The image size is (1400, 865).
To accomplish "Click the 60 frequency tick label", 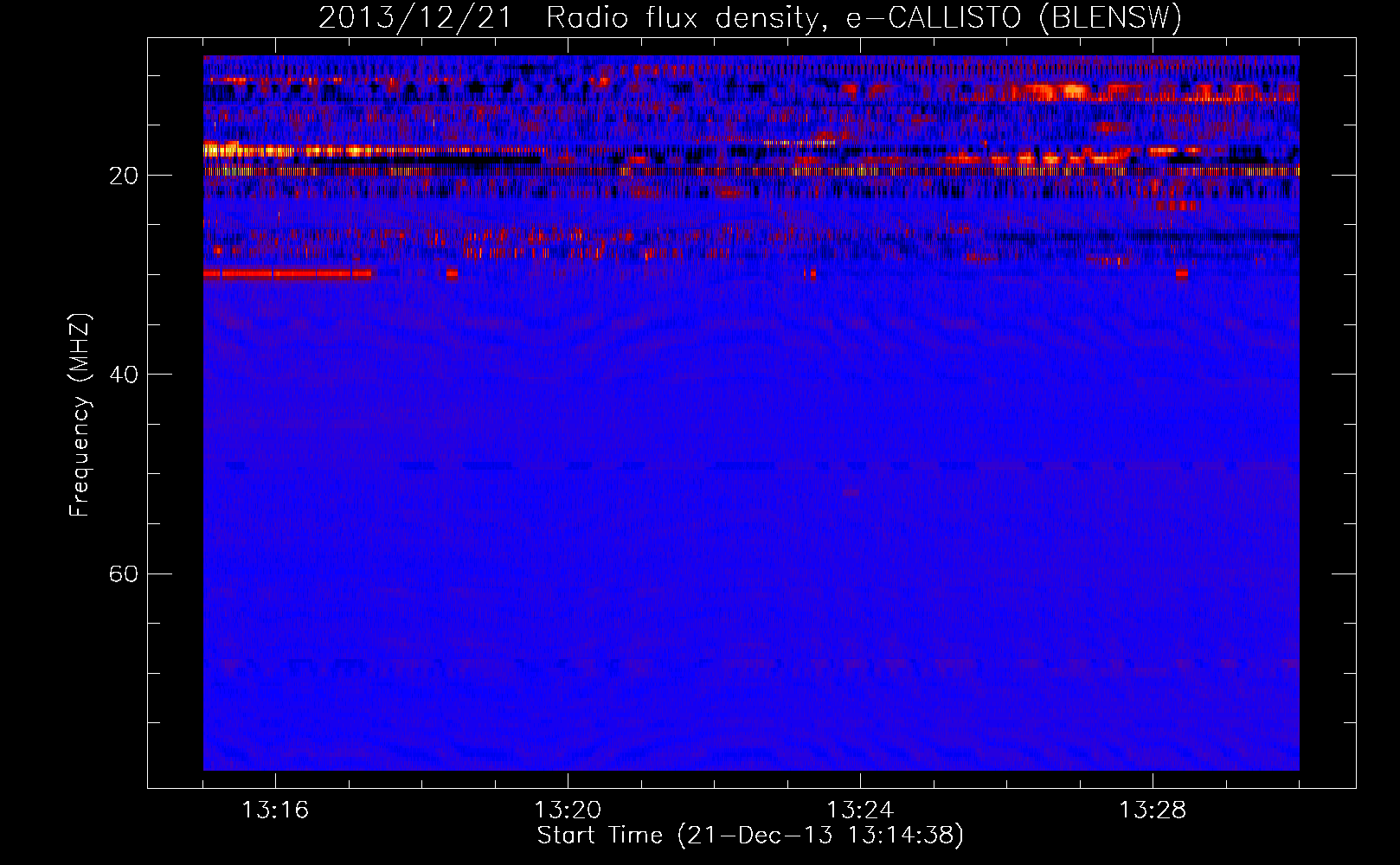I will point(124,573).
